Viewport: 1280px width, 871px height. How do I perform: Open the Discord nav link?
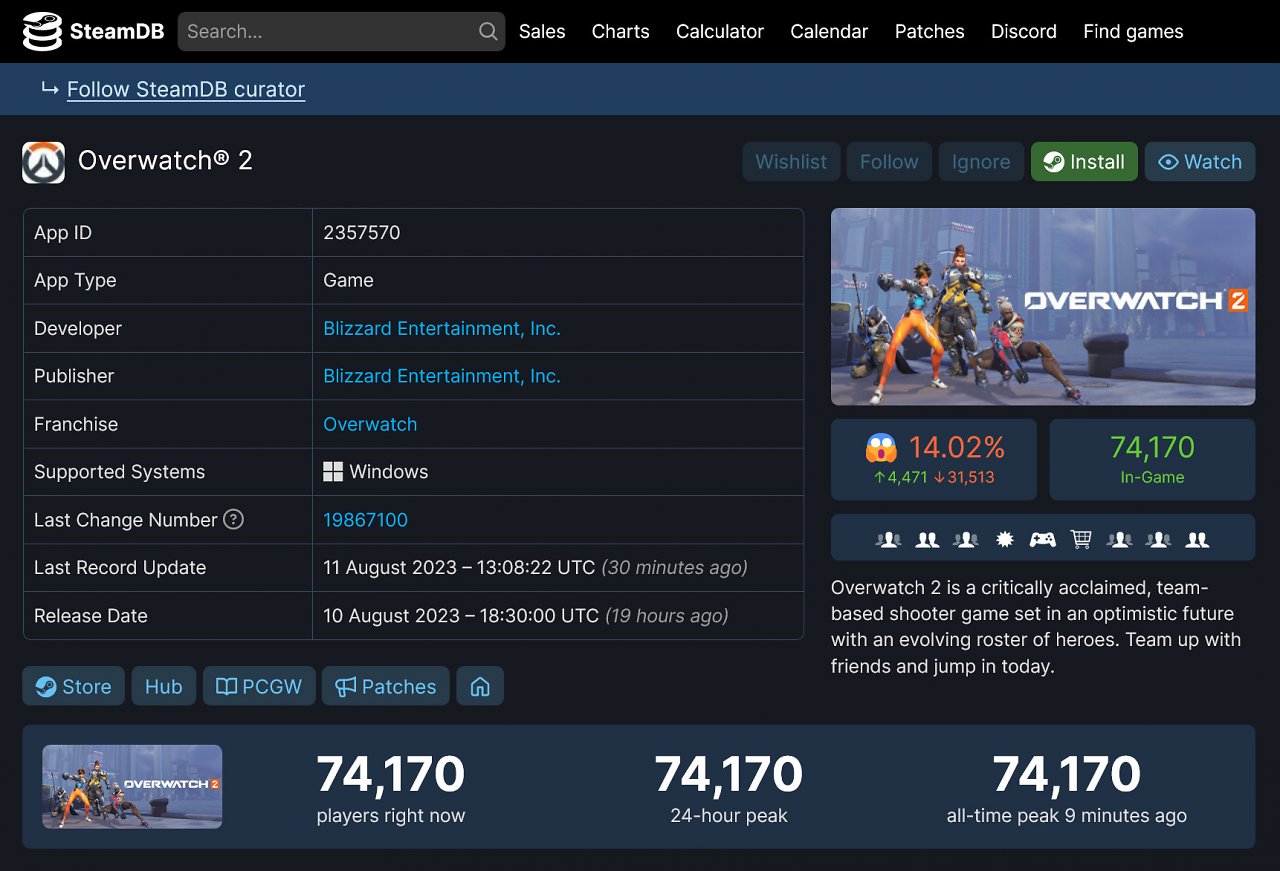tap(1023, 31)
